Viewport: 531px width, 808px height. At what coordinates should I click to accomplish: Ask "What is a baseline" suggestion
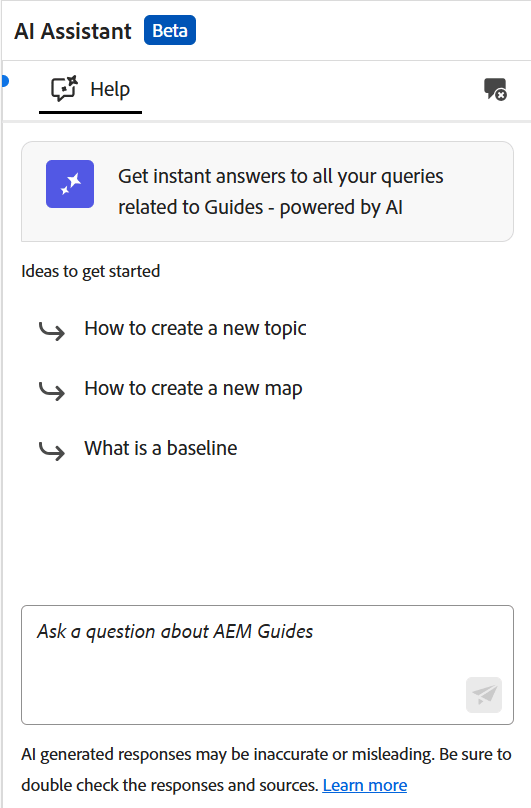tap(161, 448)
